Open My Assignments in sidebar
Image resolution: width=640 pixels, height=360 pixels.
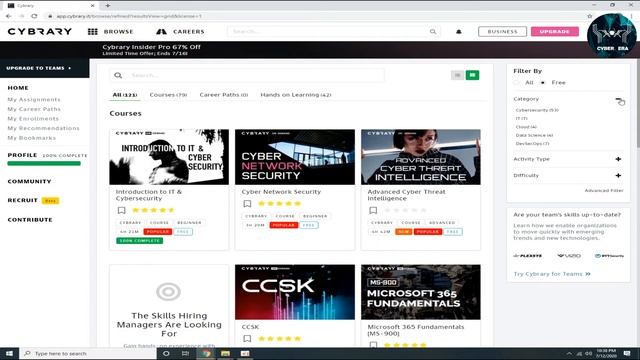click(34, 100)
